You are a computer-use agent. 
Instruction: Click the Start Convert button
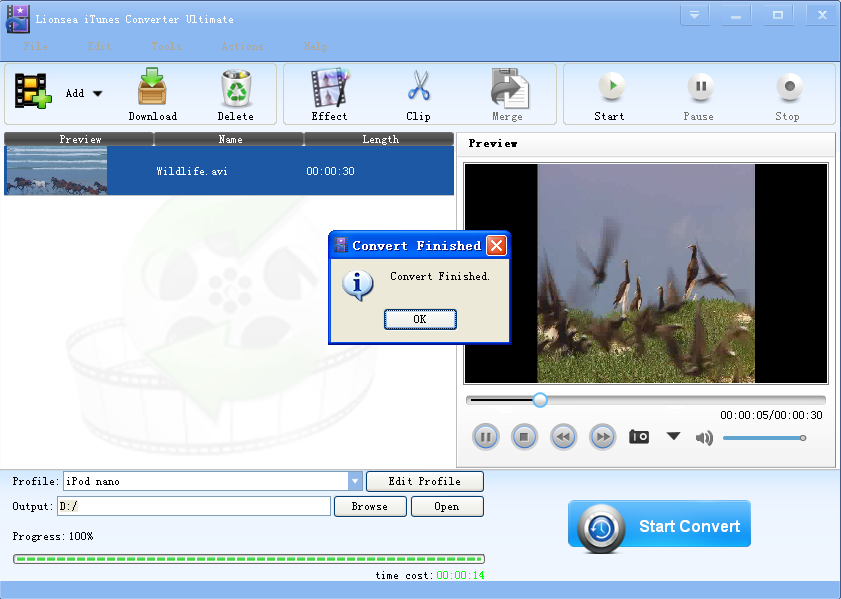coord(659,526)
